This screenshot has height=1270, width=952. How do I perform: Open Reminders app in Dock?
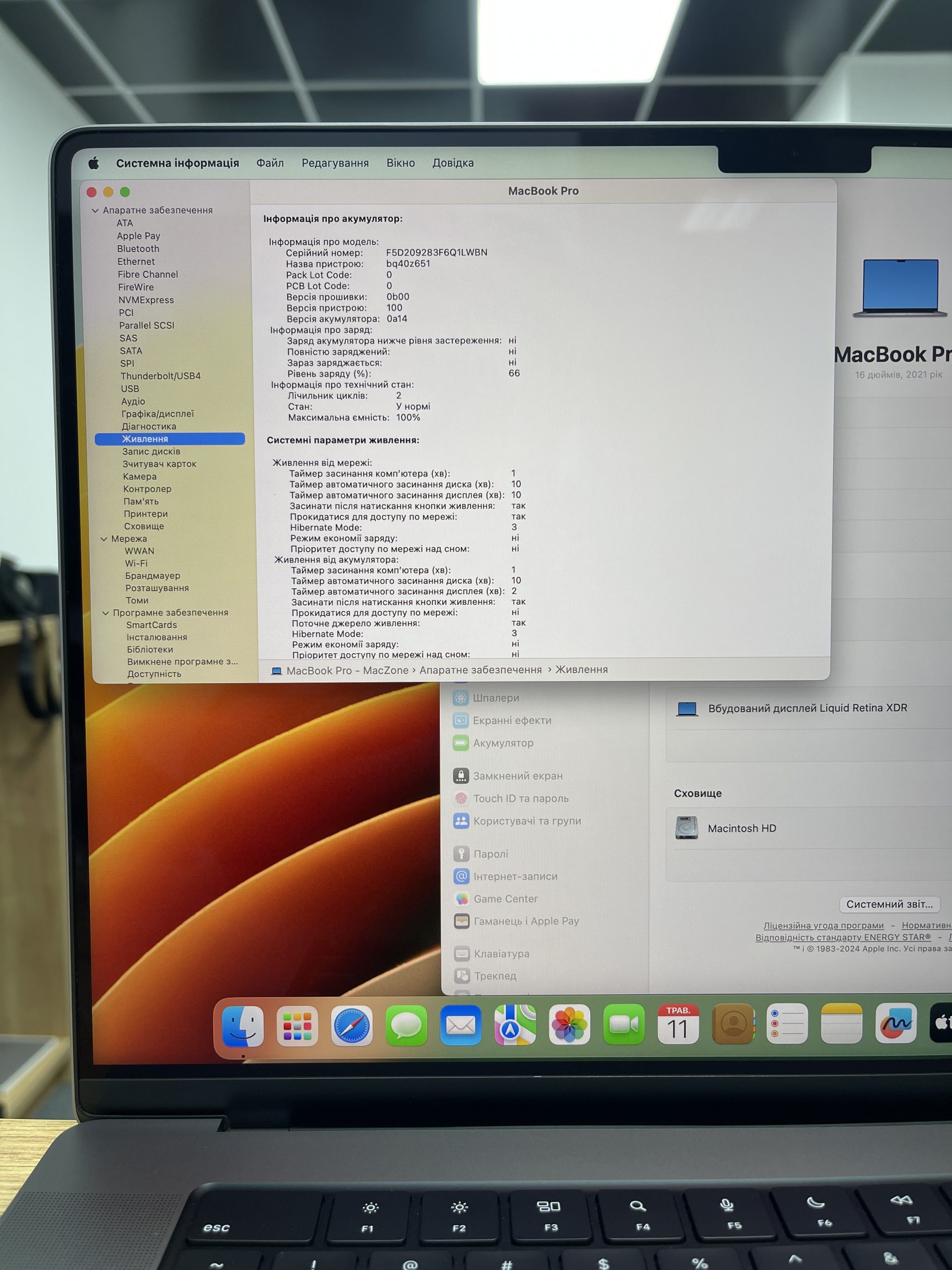coord(787,1024)
